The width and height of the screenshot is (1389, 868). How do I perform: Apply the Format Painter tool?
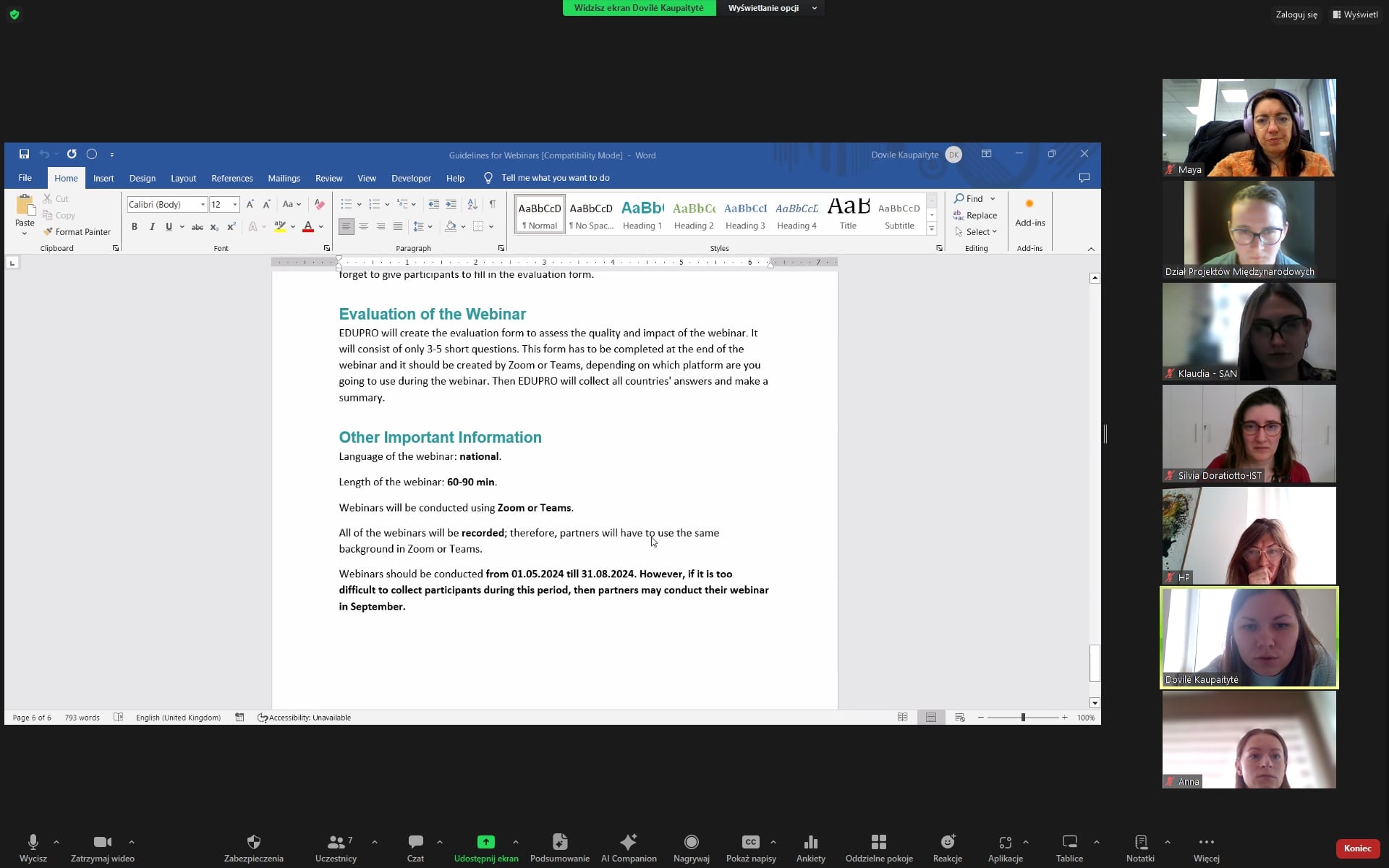(77, 232)
